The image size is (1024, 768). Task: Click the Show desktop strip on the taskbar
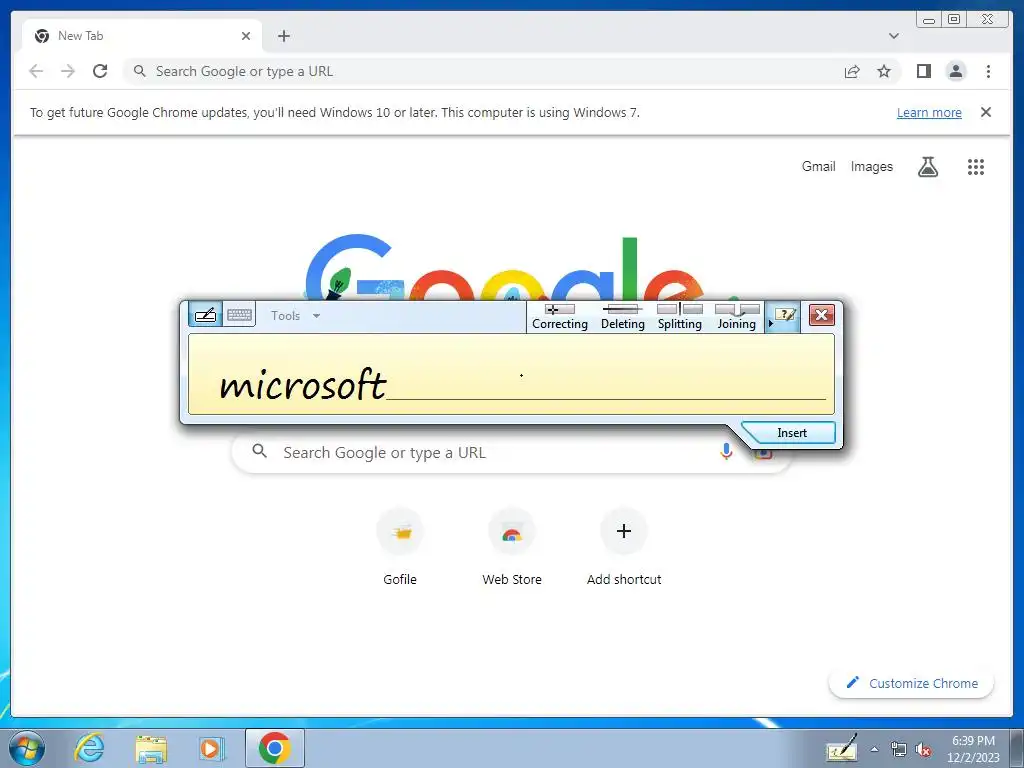click(1016, 748)
